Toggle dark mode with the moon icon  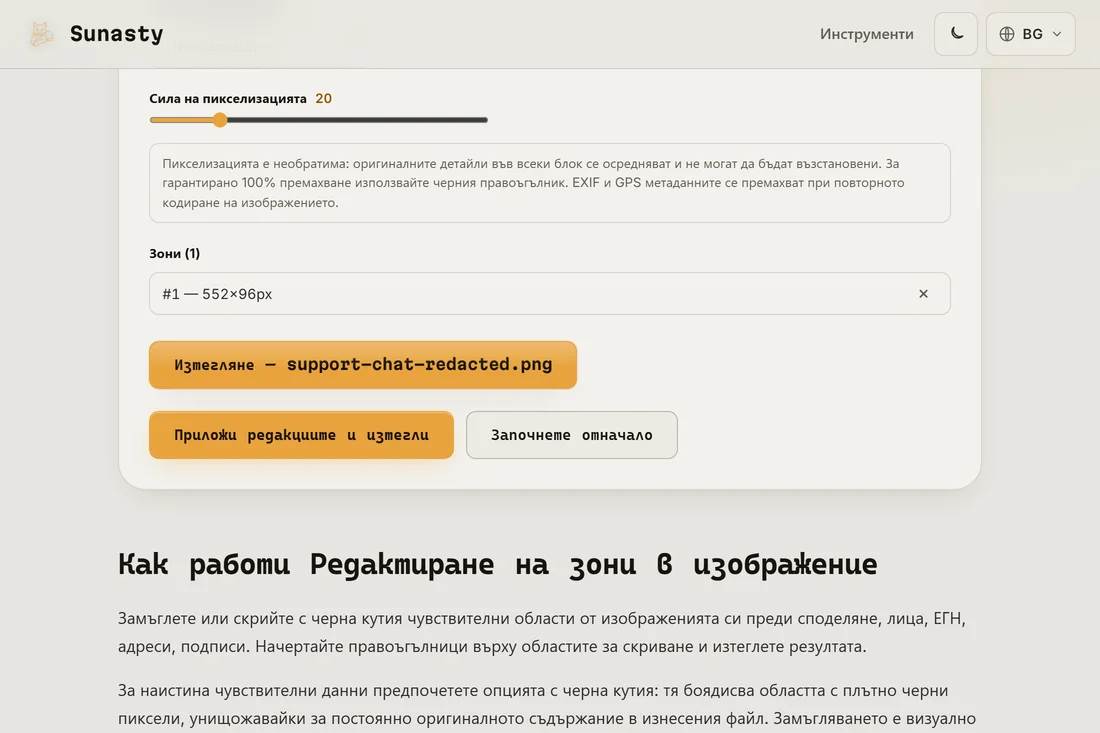[x=955, y=34]
